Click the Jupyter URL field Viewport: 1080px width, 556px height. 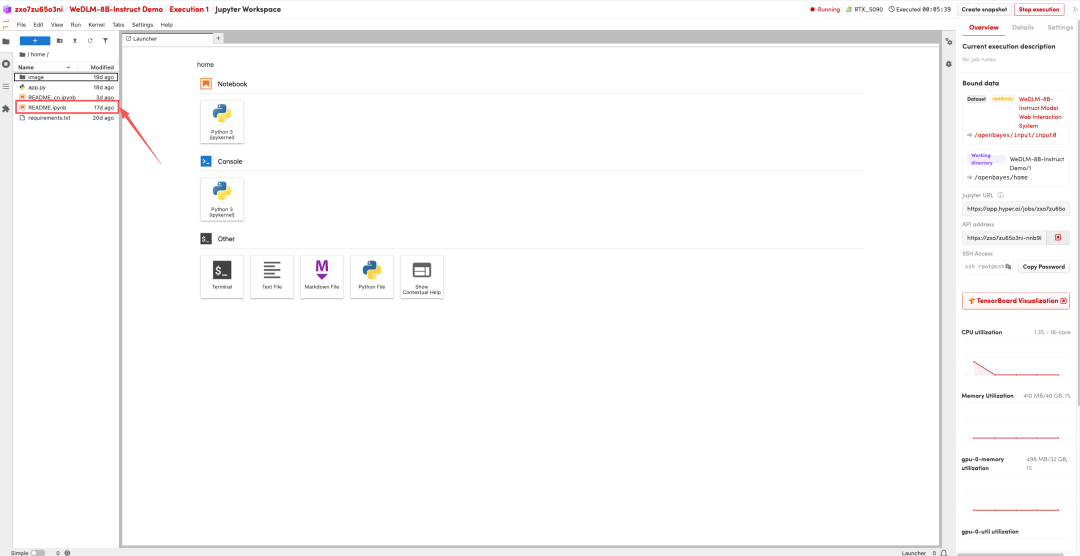[x=1015, y=209]
